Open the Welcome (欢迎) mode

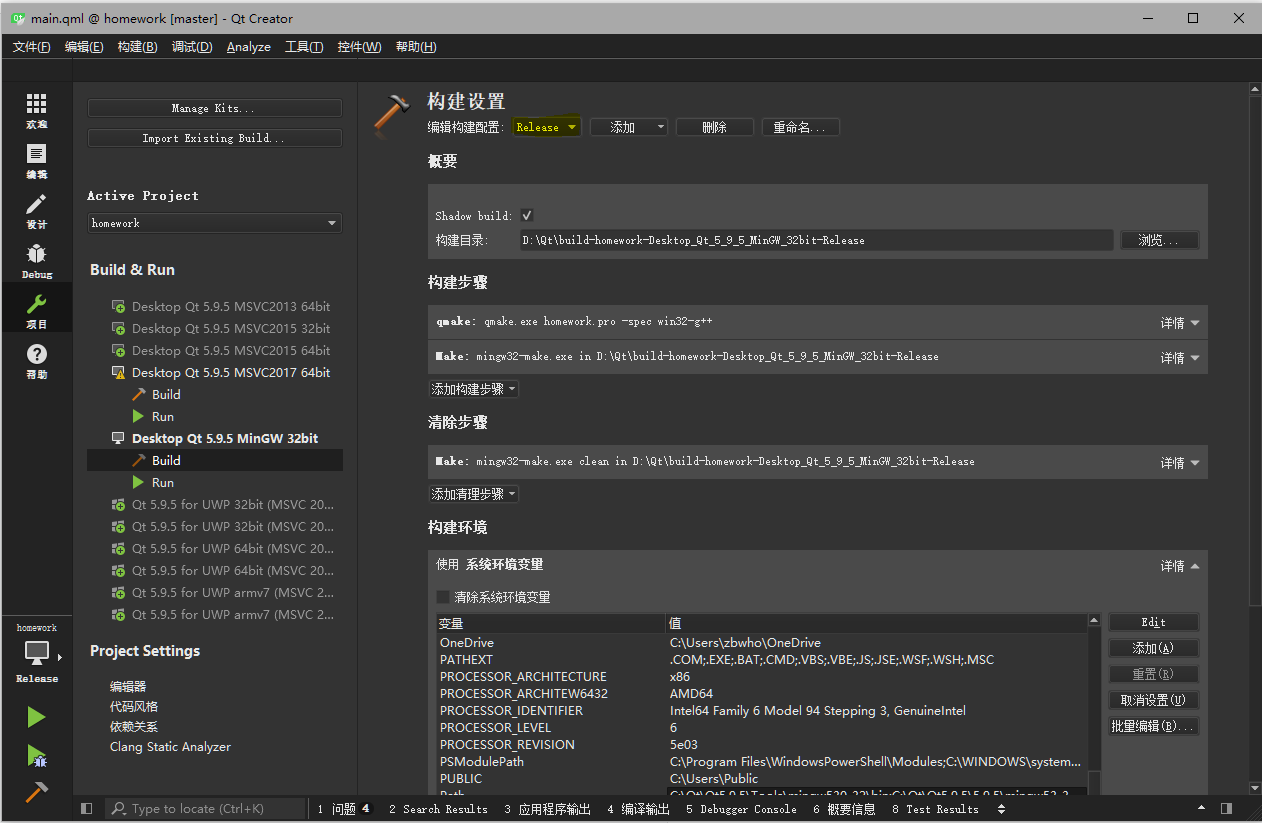(36, 110)
